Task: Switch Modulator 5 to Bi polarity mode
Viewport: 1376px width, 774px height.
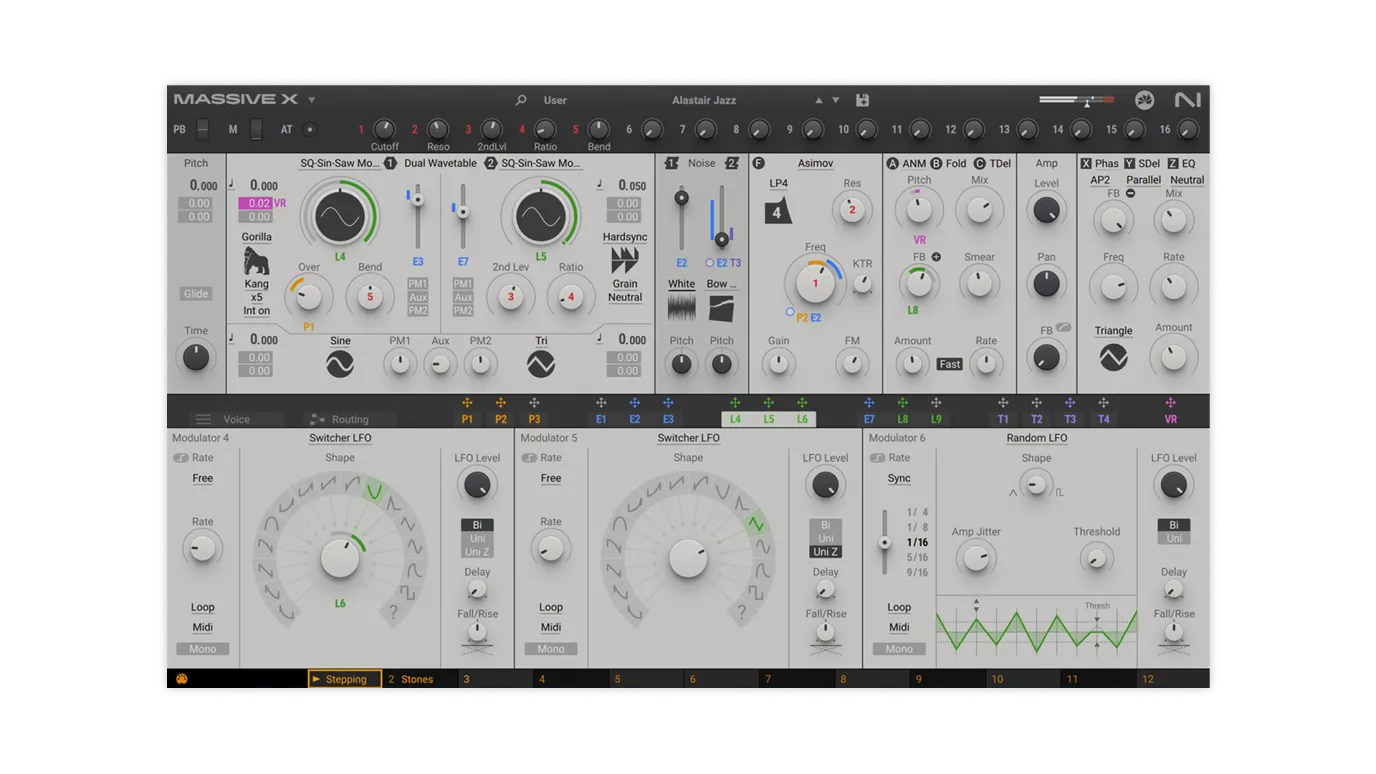Action: click(825, 525)
